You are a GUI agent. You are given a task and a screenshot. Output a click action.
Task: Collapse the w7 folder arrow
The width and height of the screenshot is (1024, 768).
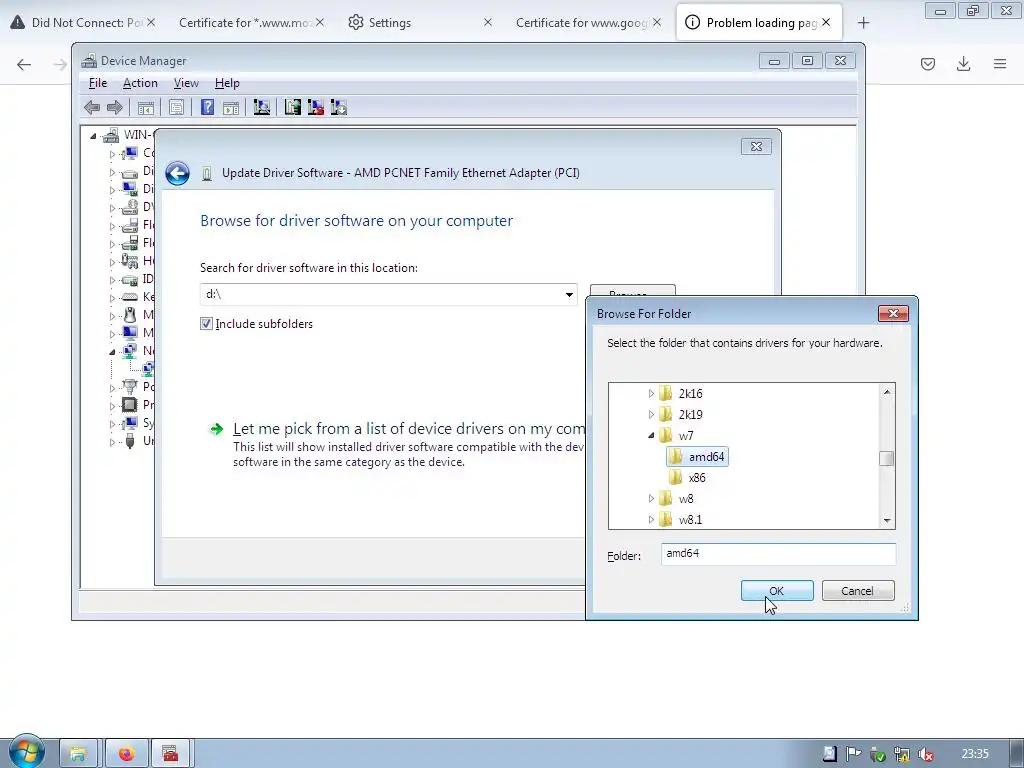(x=651, y=435)
